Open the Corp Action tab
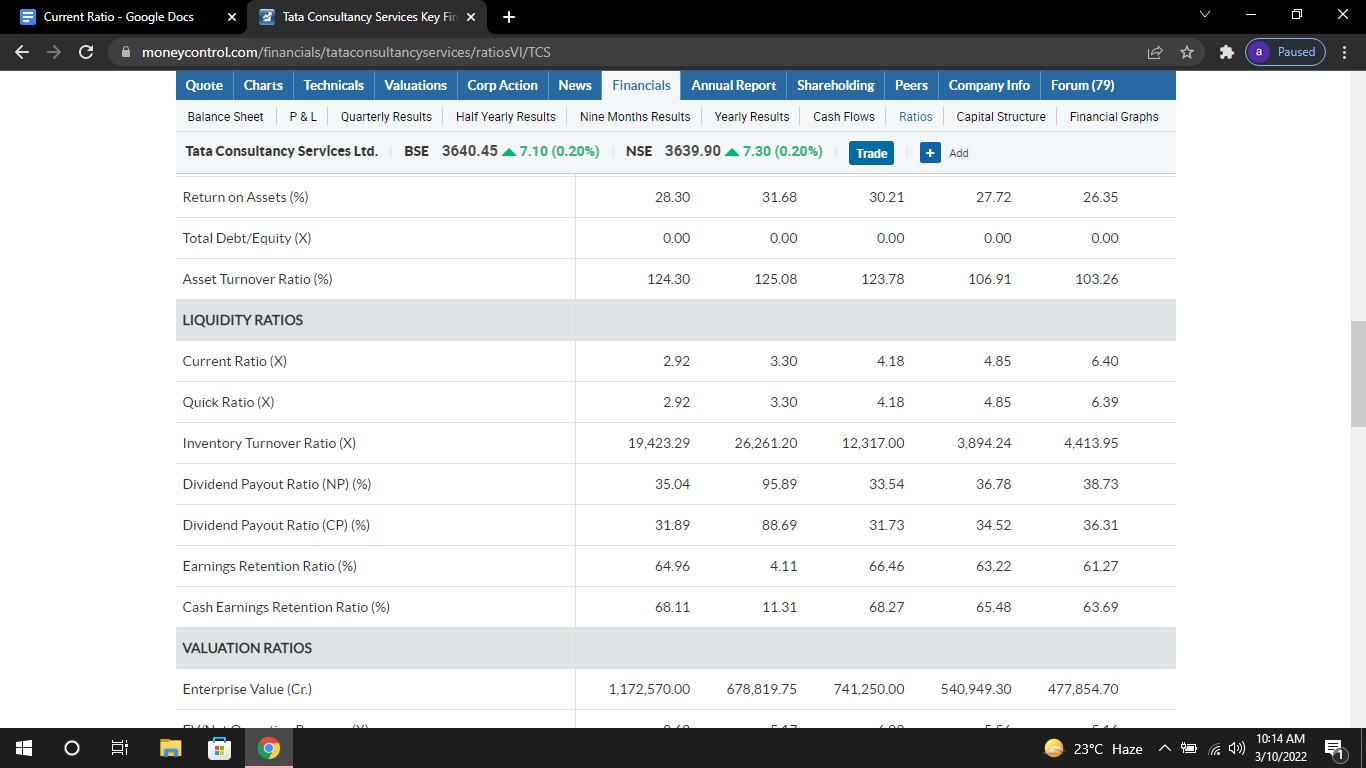The image size is (1366, 768). [502, 85]
